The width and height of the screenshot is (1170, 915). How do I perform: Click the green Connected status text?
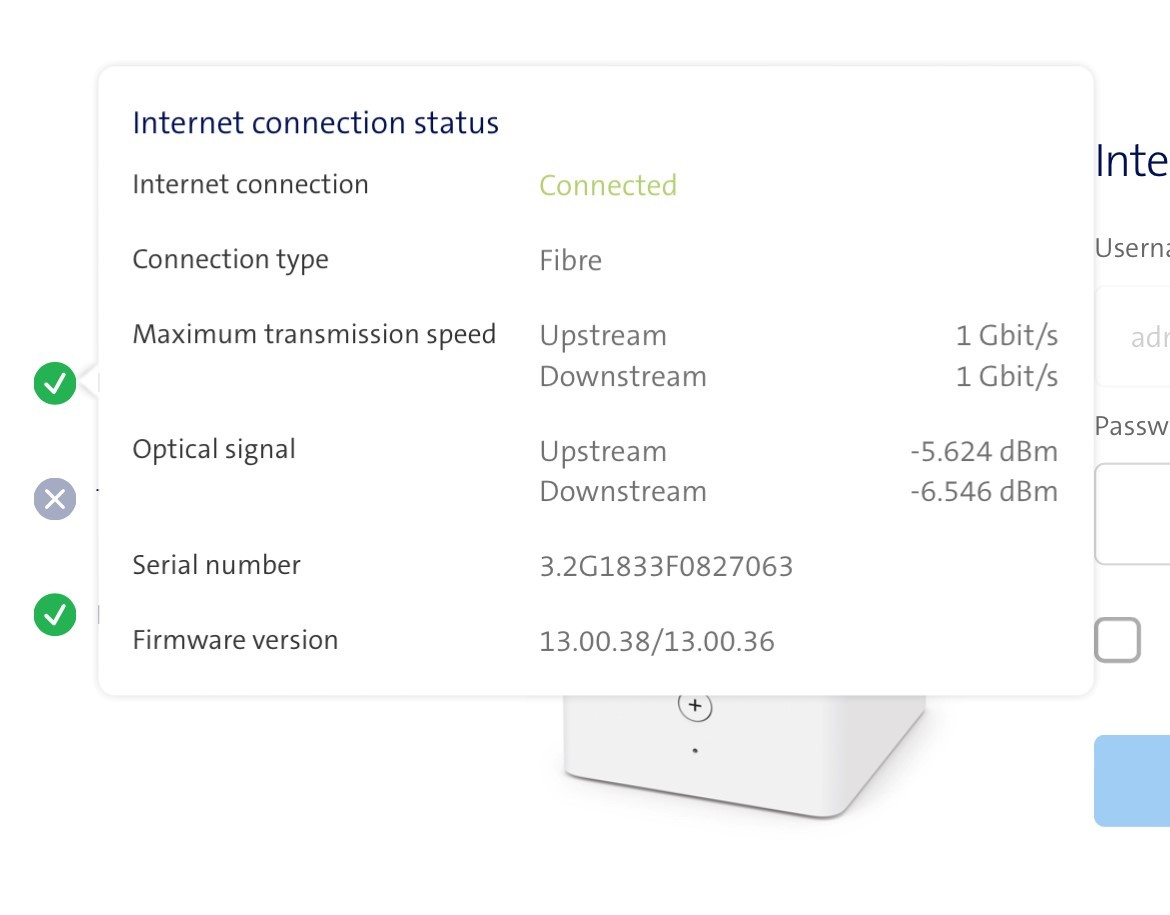pyautogui.click(x=608, y=186)
